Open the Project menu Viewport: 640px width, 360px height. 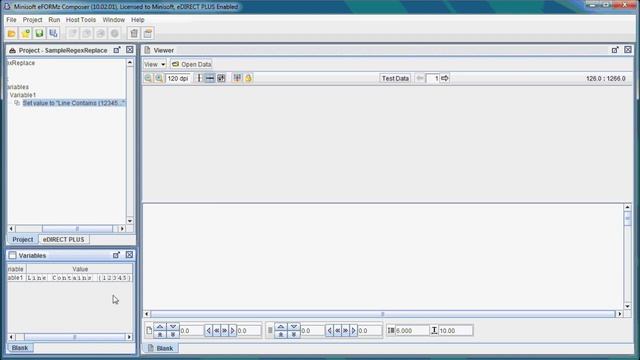[32, 20]
